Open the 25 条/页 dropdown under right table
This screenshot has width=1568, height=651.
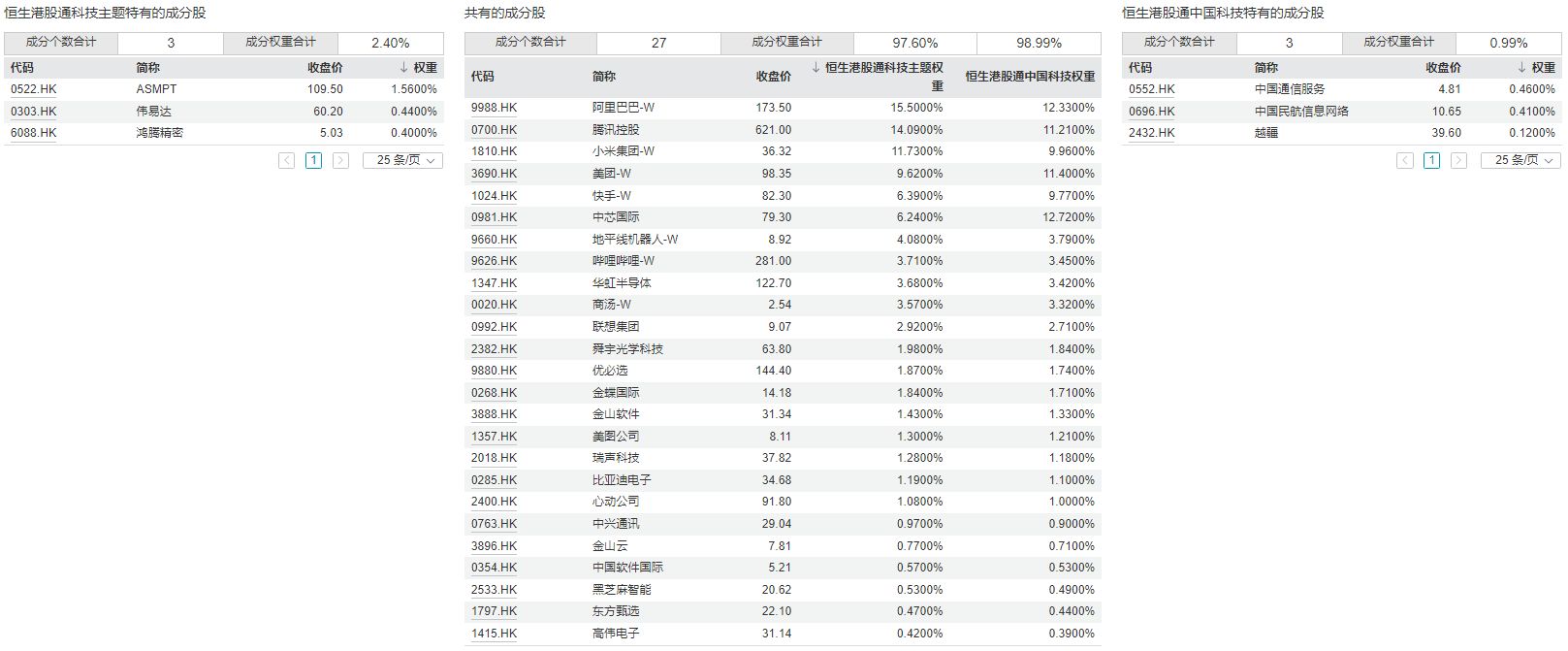pos(1520,160)
